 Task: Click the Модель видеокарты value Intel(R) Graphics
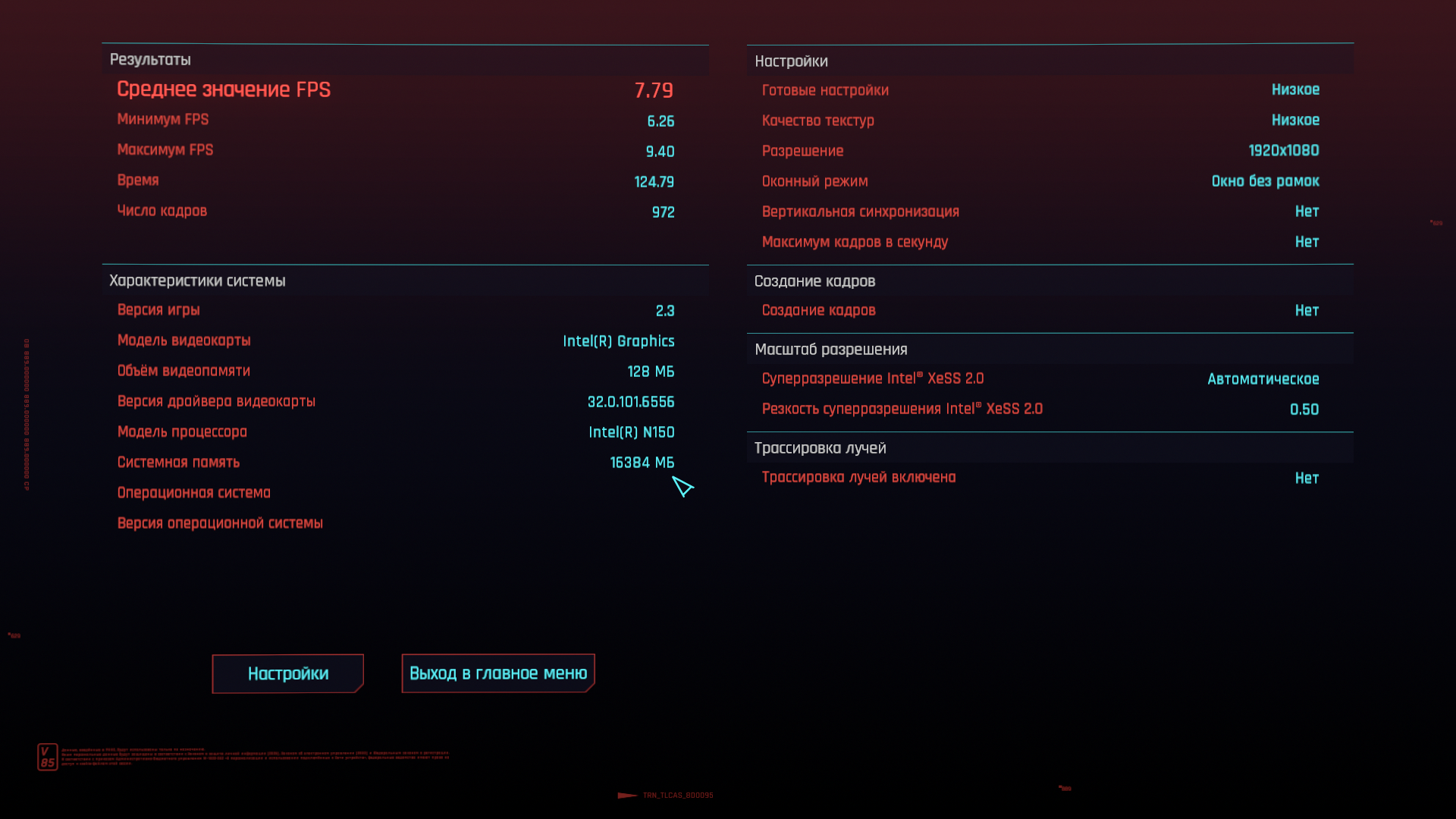pyautogui.click(x=618, y=341)
